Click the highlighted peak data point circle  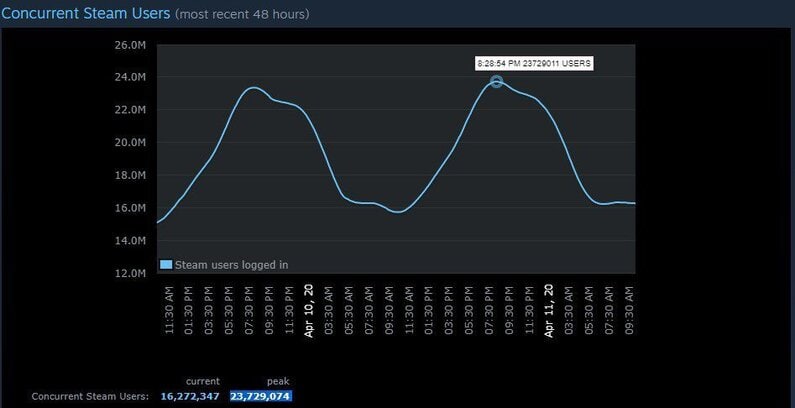(496, 81)
